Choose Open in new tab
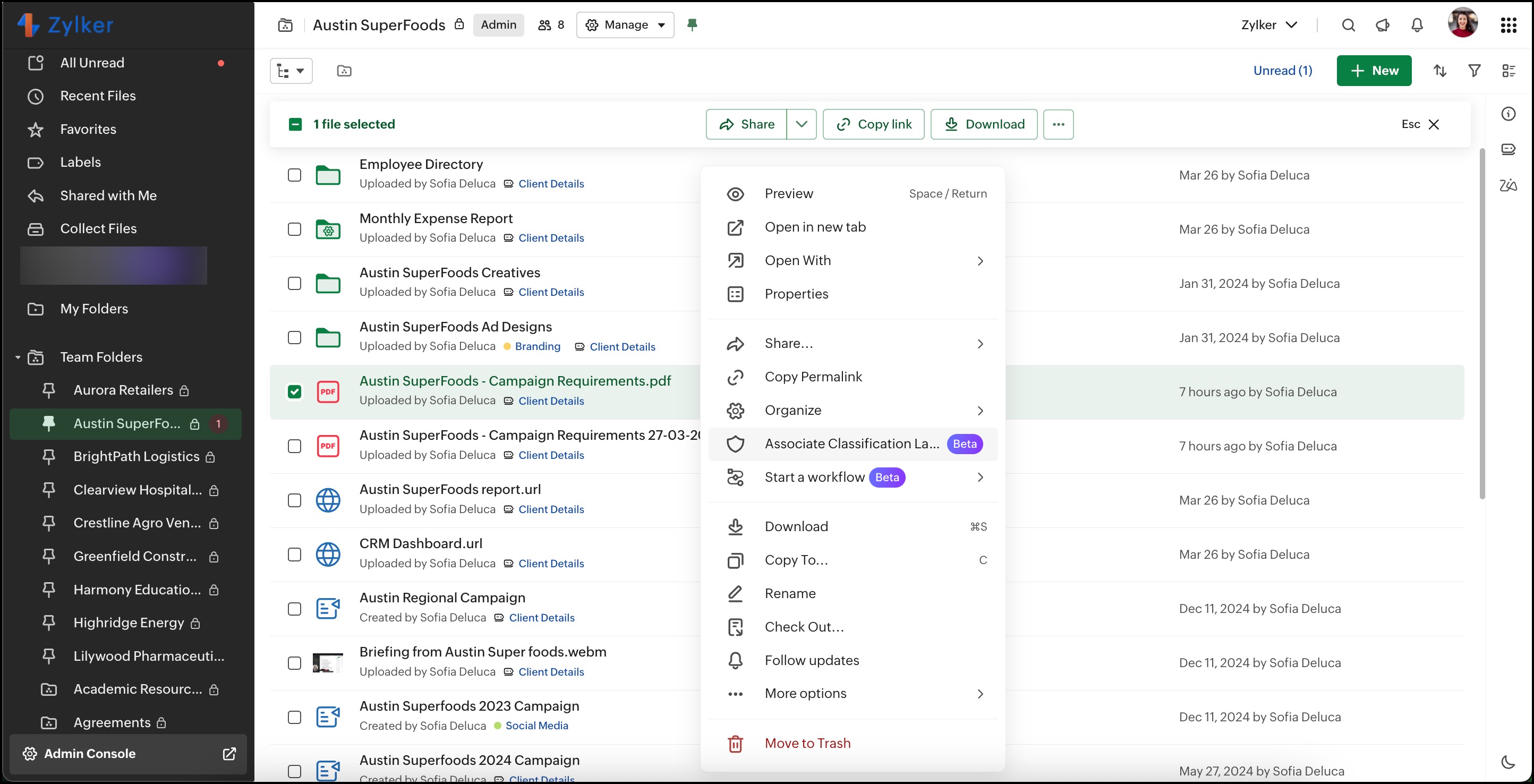This screenshot has height=784, width=1534. coord(853,227)
